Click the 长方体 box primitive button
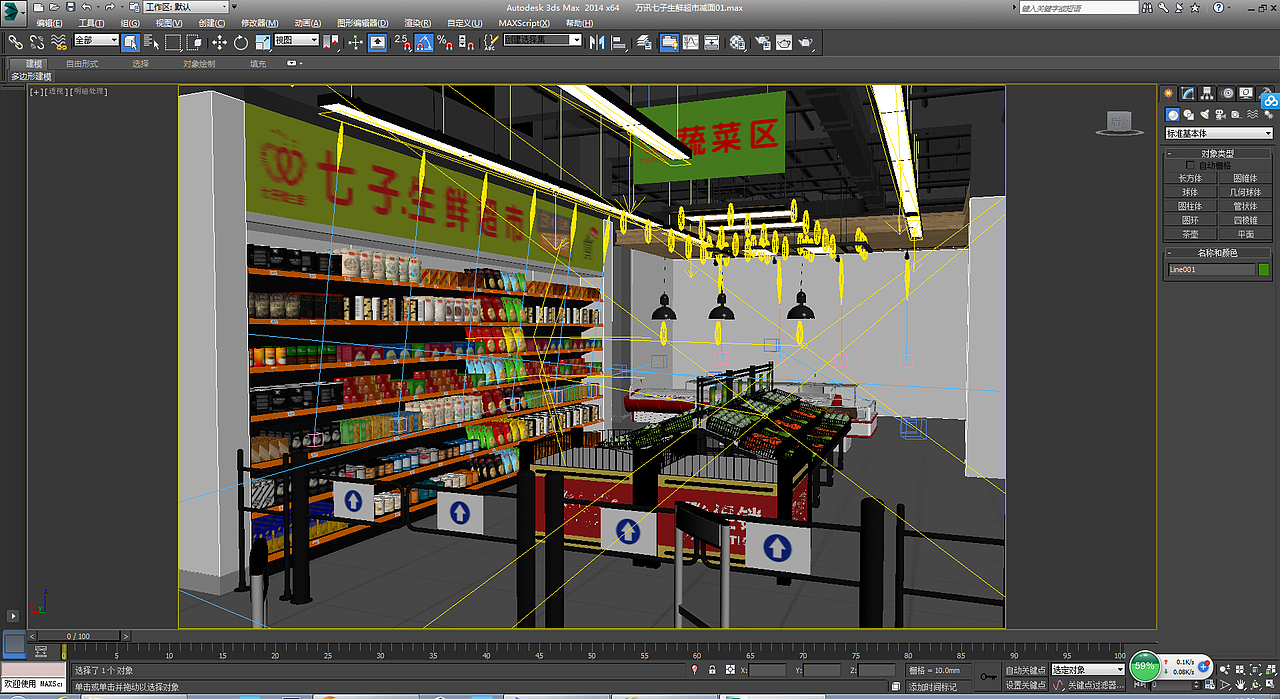This screenshot has height=699, width=1280. coord(1190,178)
